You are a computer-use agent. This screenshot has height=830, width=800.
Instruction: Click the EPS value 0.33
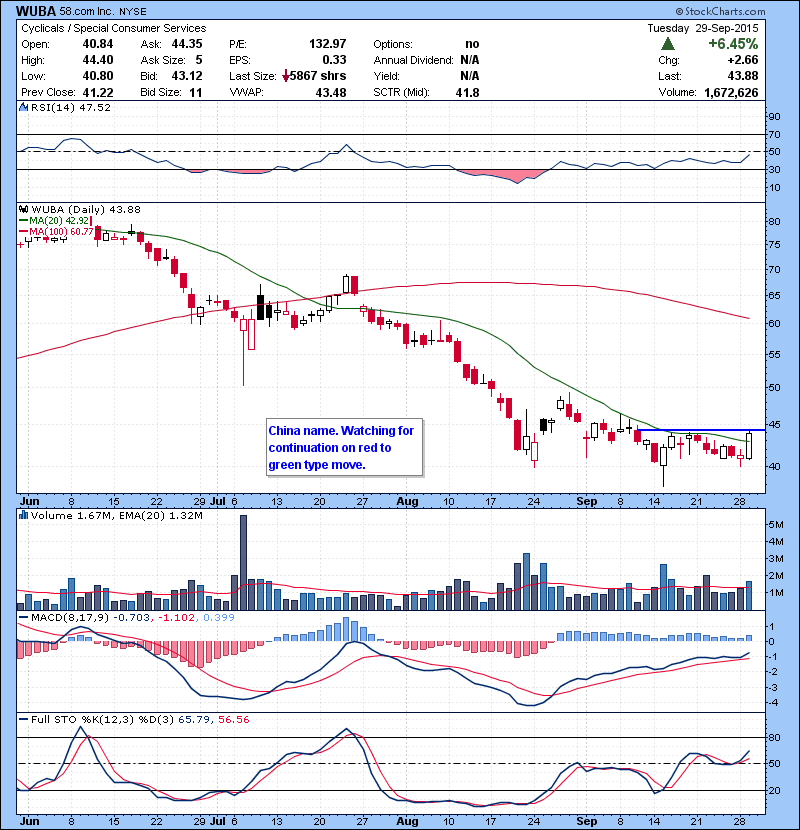pyautogui.click(x=335, y=60)
